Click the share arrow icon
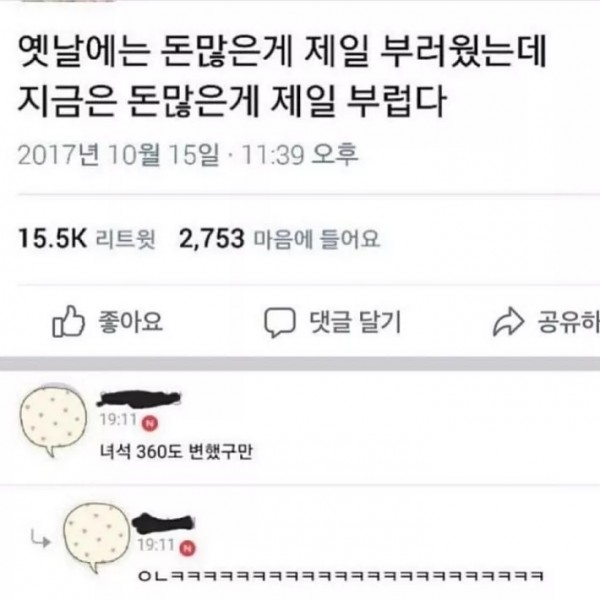 [x=508, y=322]
